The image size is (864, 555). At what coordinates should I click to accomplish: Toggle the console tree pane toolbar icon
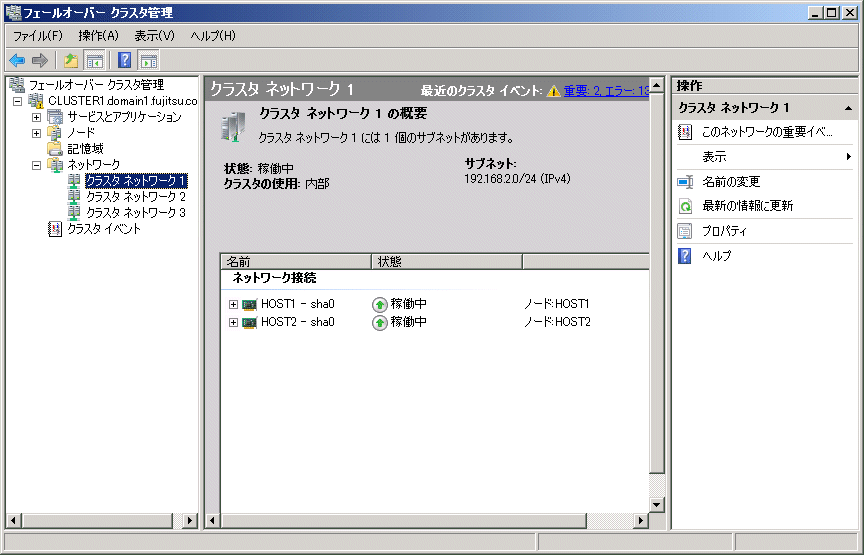click(x=94, y=60)
